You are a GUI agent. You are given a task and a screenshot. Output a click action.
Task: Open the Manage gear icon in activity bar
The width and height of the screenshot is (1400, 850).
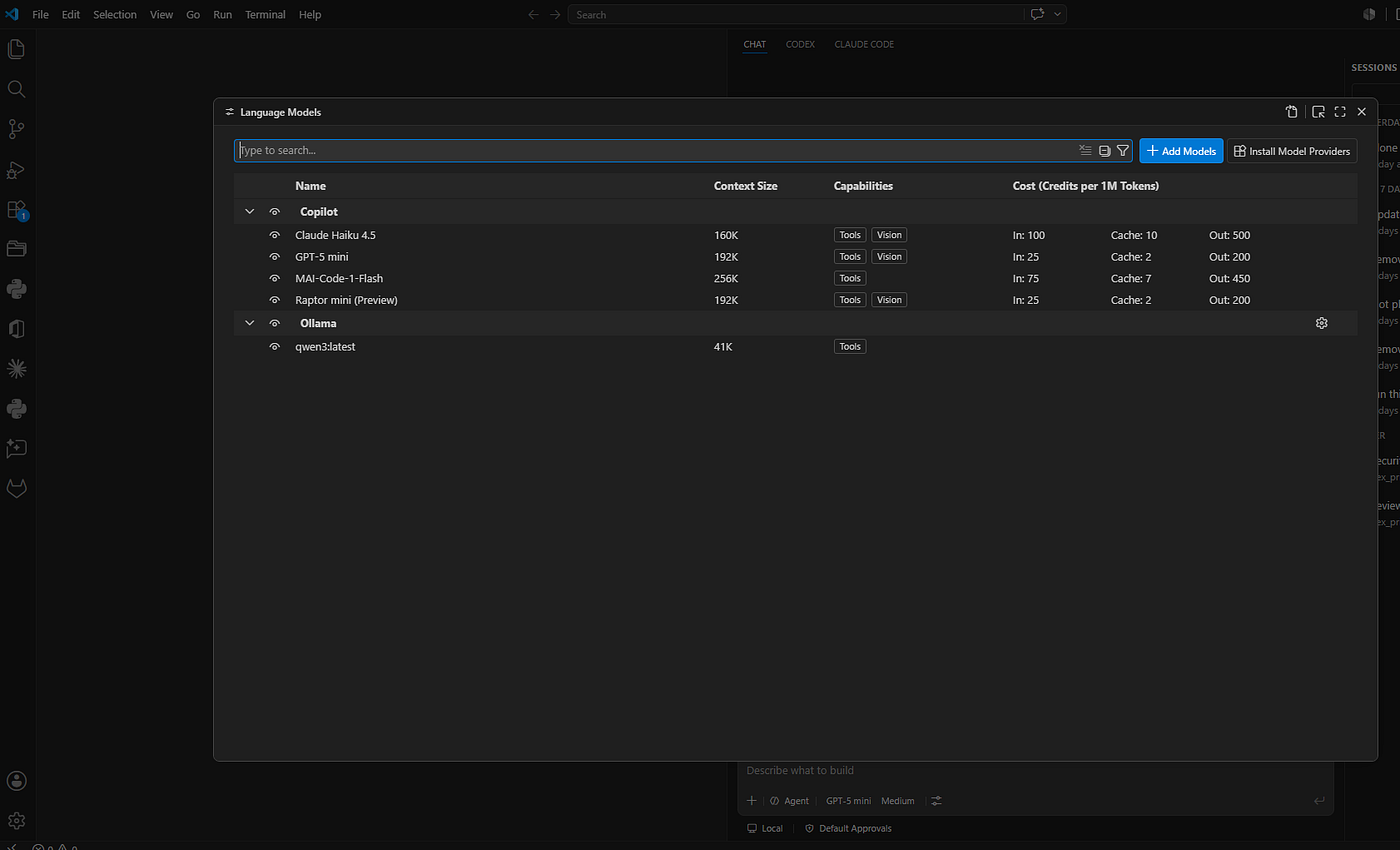coord(16,821)
